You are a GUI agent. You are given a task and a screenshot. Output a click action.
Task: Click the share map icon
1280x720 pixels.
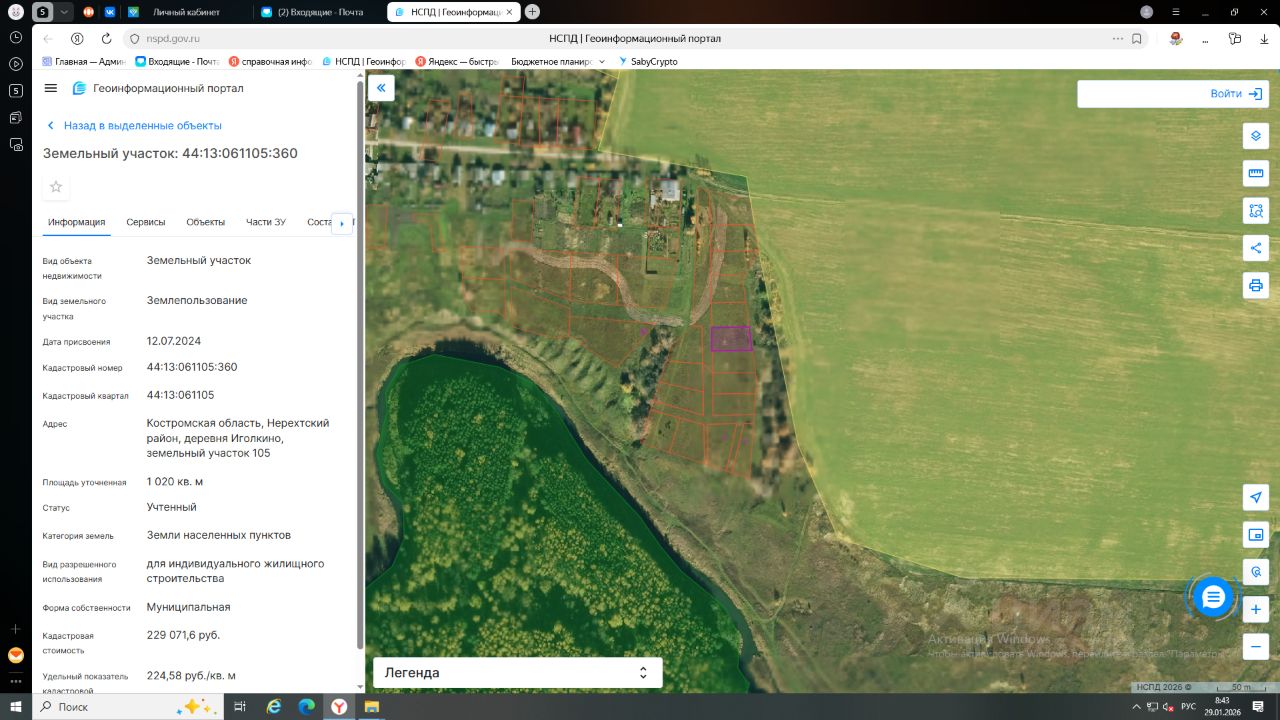pos(1256,248)
